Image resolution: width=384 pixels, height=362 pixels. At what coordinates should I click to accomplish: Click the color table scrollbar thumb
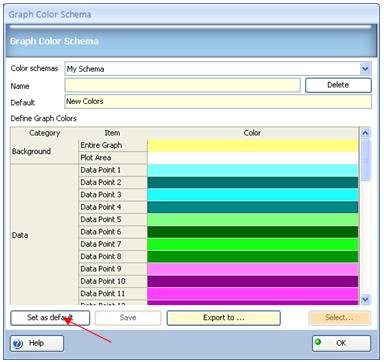click(365, 160)
